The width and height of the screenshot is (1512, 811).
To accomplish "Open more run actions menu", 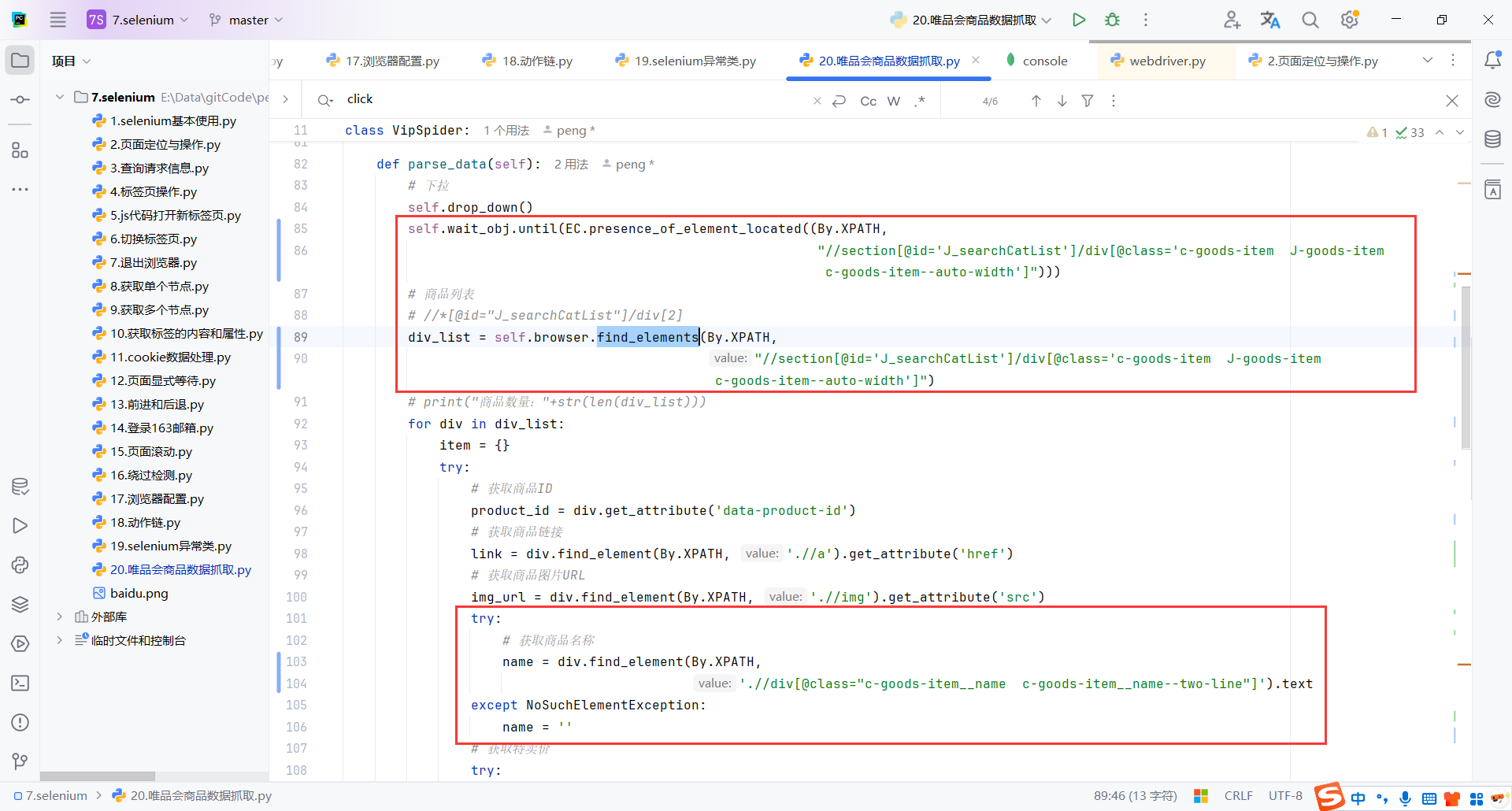I will [x=1146, y=20].
